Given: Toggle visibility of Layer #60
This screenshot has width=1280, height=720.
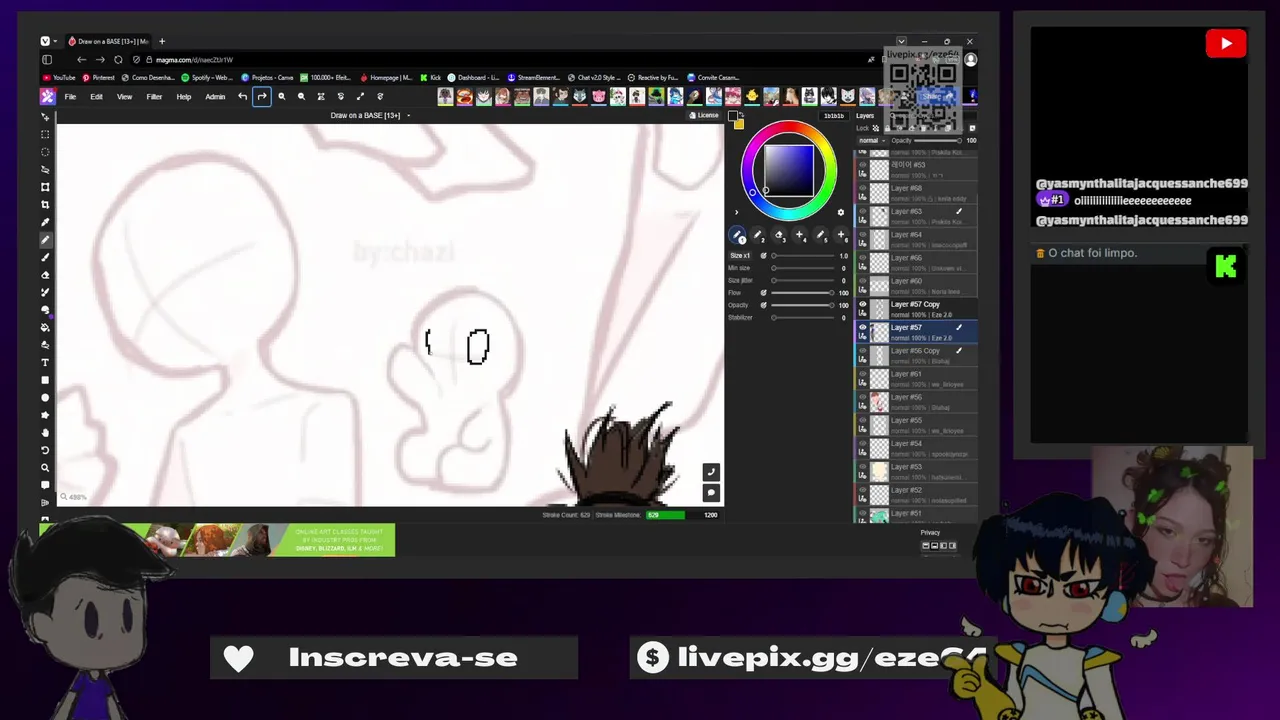Looking at the screenshot, I should tap(863, 281).
